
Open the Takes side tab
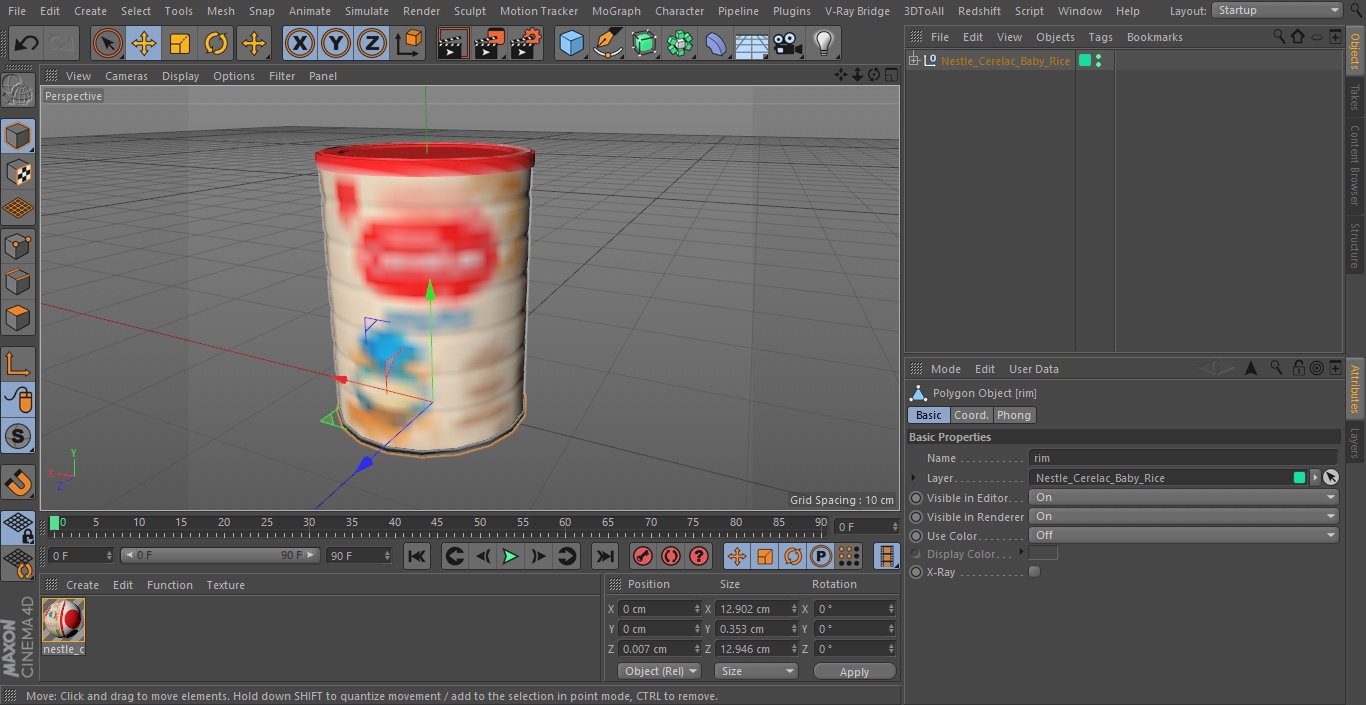[1355, 97]
